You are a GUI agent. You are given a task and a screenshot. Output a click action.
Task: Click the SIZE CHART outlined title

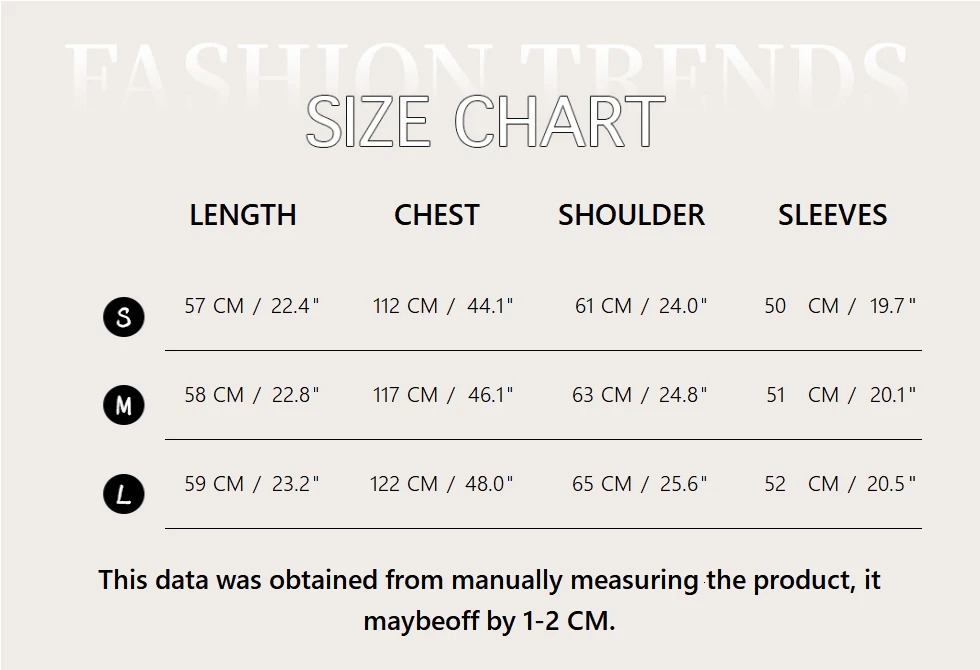click(x=486, y=122)
